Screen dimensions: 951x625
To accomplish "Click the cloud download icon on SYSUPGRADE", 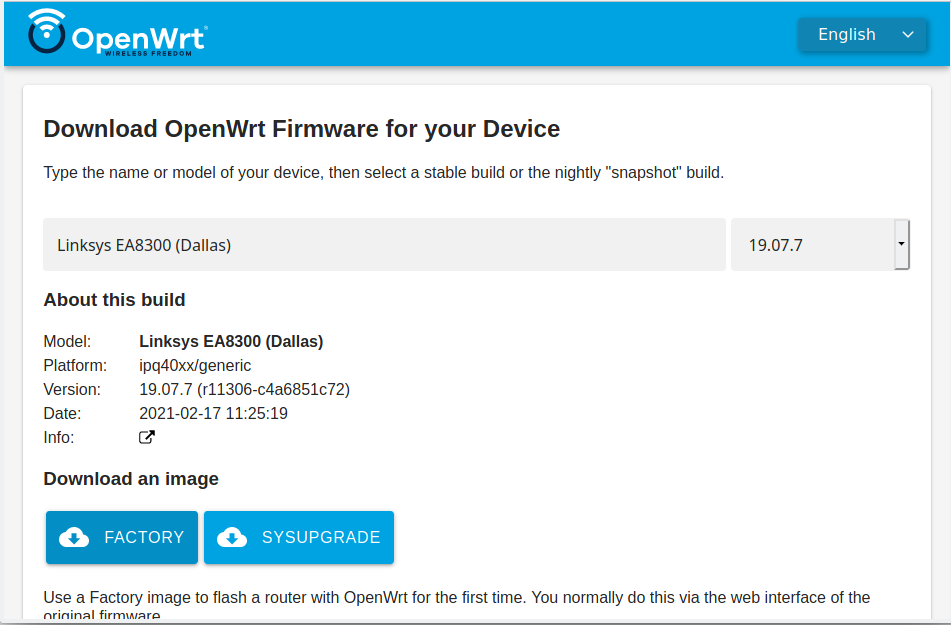I will 232,537.
